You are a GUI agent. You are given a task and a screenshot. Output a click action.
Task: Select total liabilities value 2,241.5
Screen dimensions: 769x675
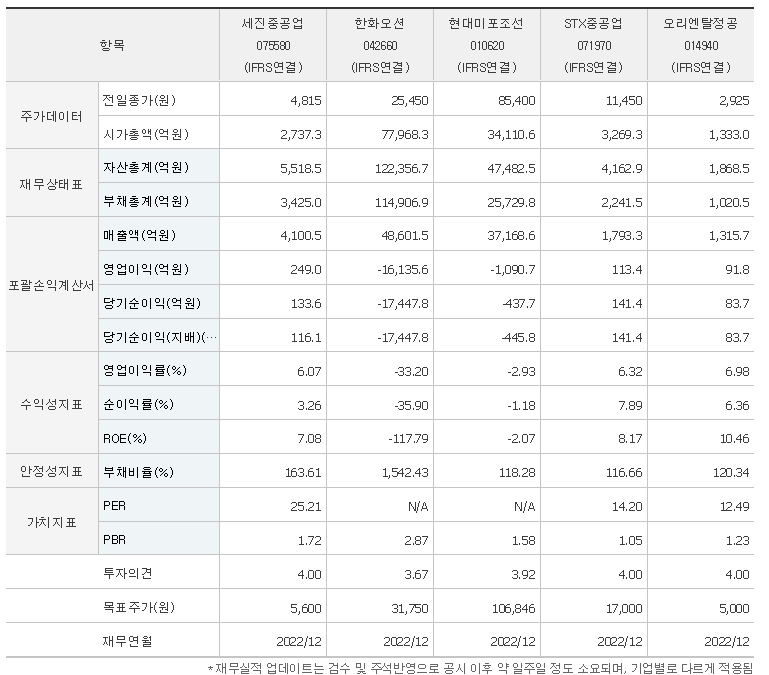622,202
